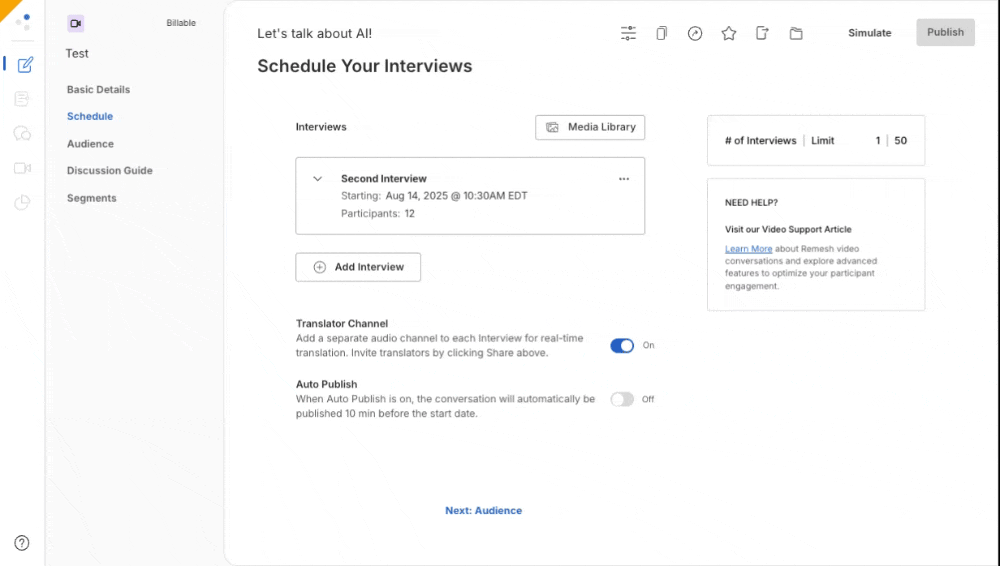This screenshot has width=1000, height=566.
Task: Open the chat bubbles icon in left sidebar
Action: coord(22,133)
